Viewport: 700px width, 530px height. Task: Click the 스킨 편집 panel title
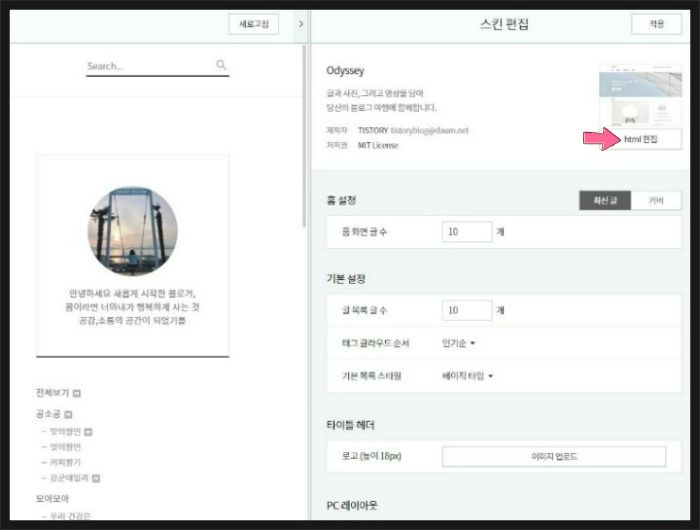504,24
